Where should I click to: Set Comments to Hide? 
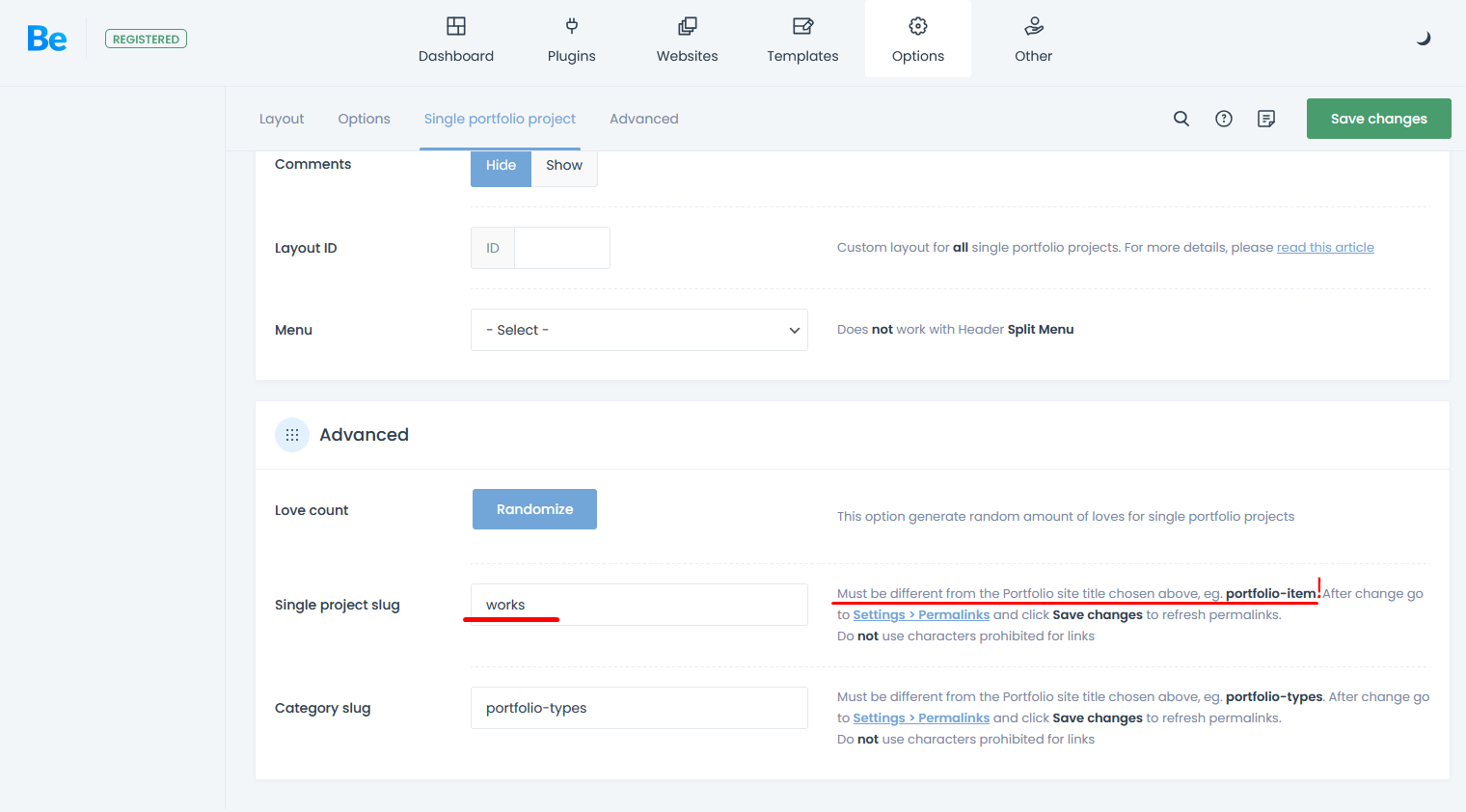click(x=501, y=166)
